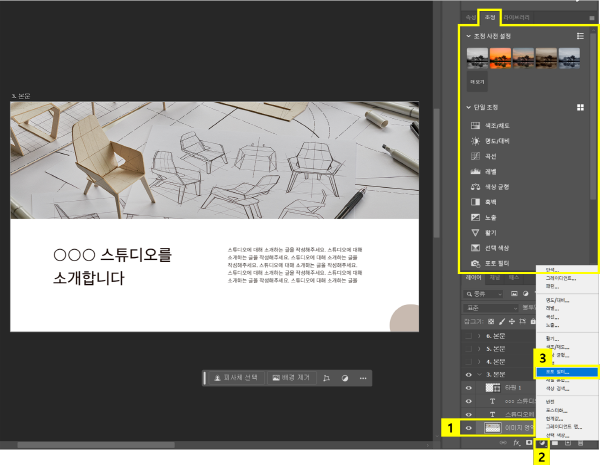The height and width of the screenshot is (472, 600).
Task: Hide the 3. 본문 layer group
Action: [x=468, y=375]
